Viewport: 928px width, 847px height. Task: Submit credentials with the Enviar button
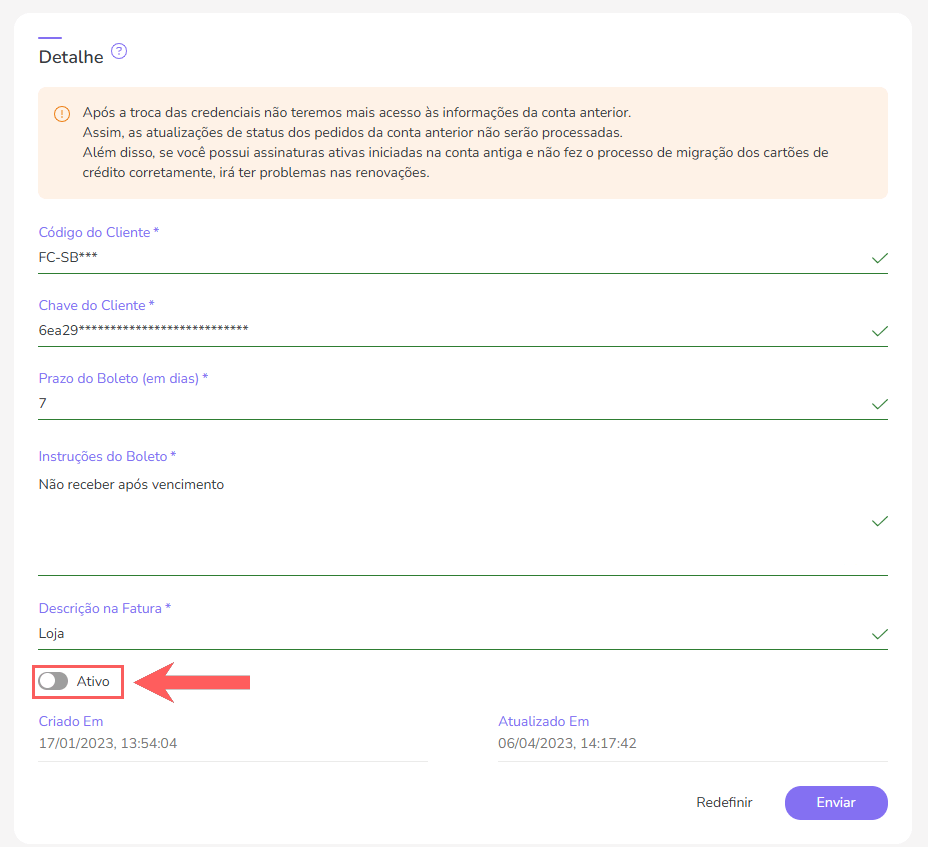(836, 803)
